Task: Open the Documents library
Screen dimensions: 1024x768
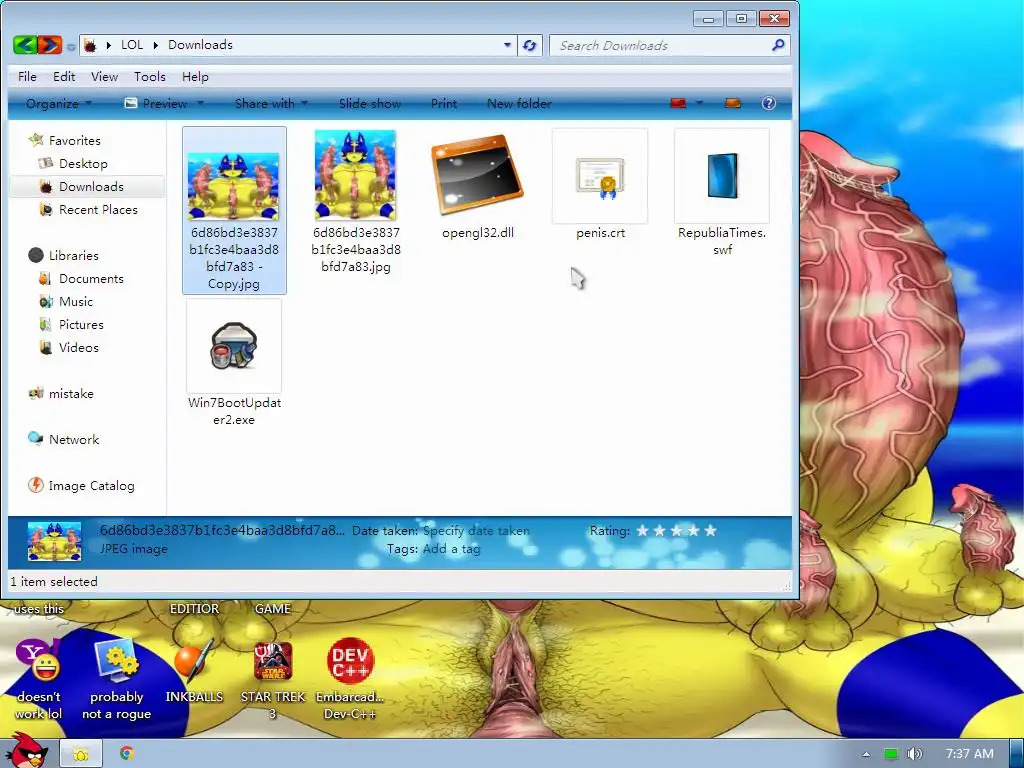Action: point(91,279)
